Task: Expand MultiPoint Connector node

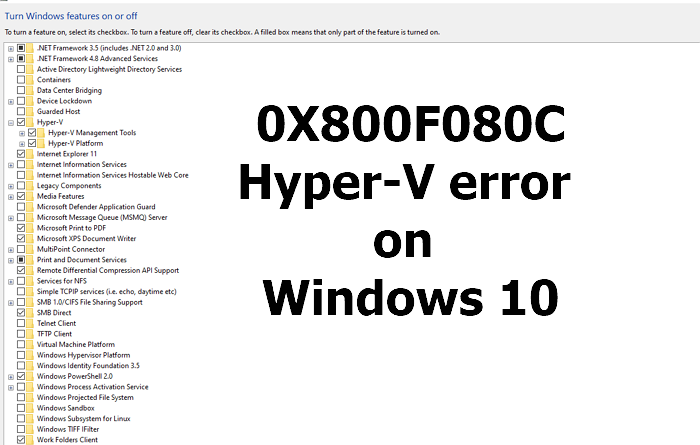Action: pos(11,250)
